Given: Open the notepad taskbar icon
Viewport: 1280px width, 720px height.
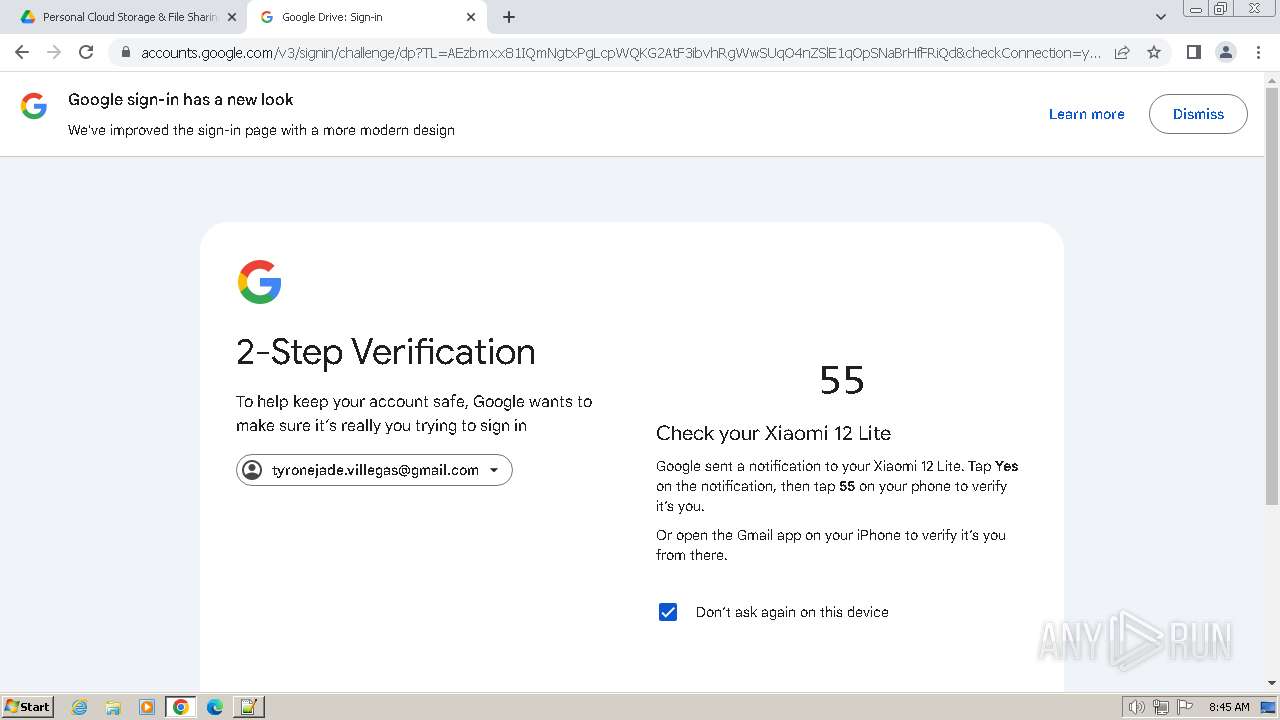Looking at the screenshot, I should click(248, 707).
